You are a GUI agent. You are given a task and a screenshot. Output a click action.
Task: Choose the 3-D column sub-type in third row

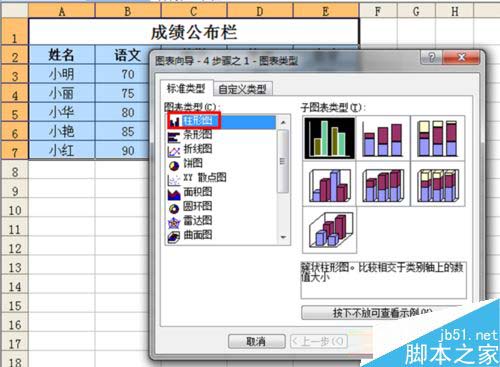(x=329, y=230)
